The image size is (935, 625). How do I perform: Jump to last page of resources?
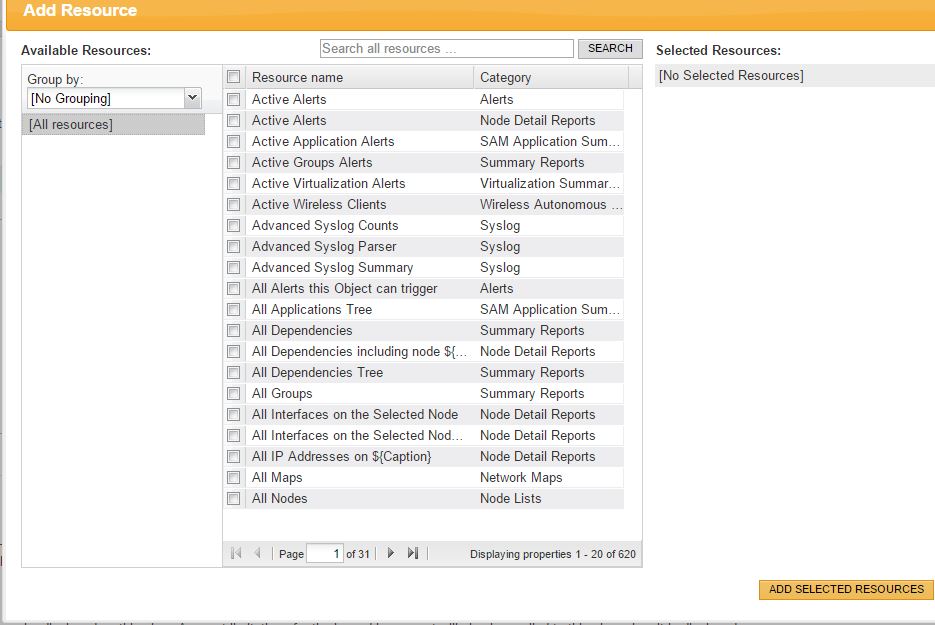coord(413,553)
